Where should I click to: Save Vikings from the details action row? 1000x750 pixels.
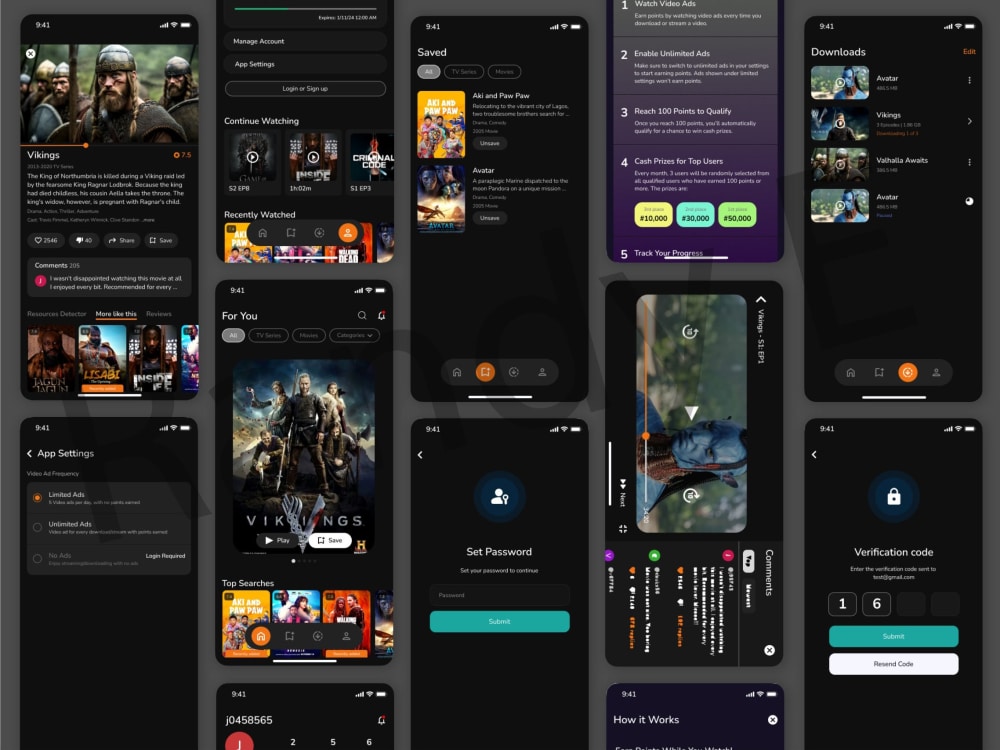161,240
